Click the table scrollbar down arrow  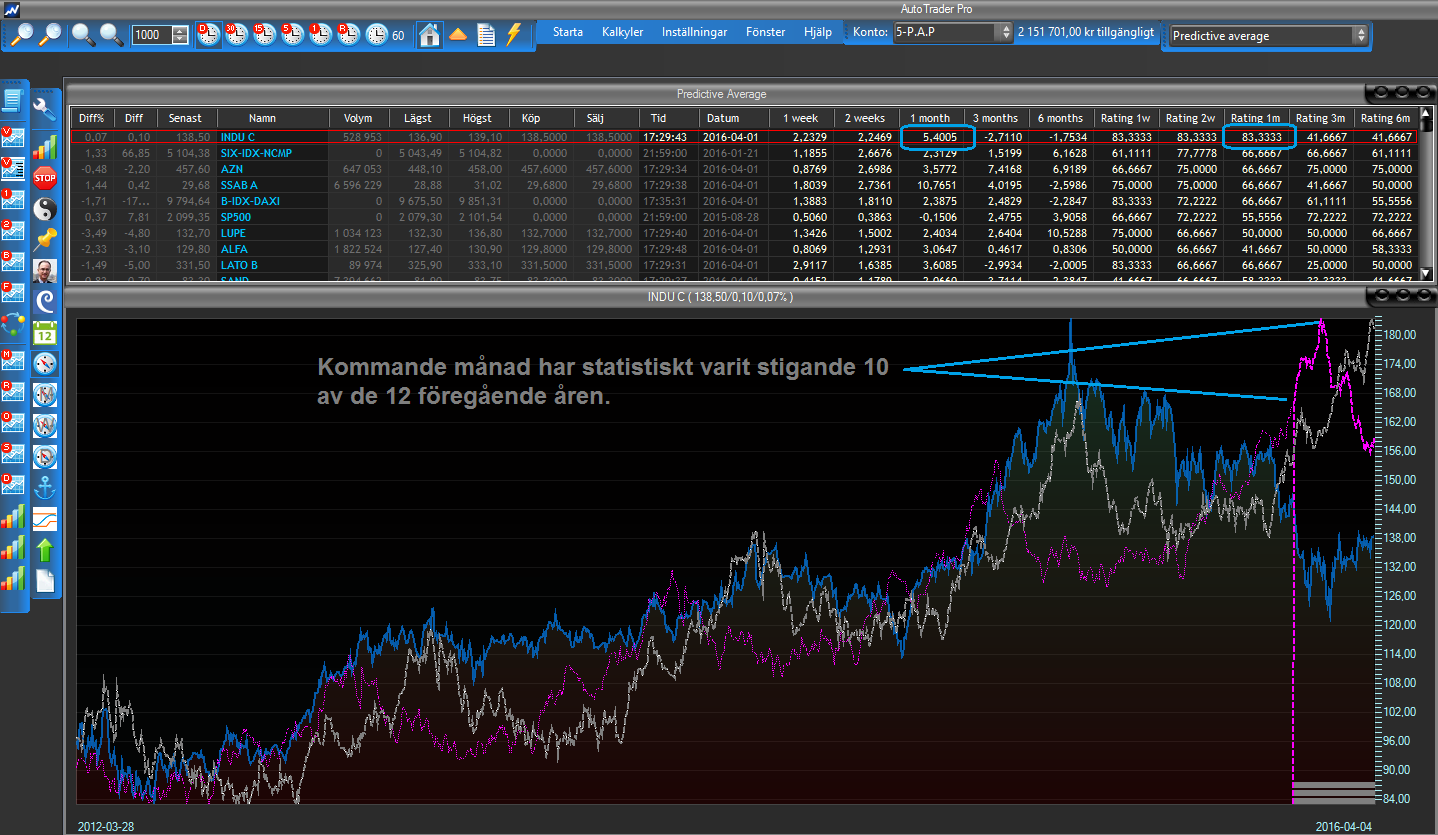coord(1427,274)
